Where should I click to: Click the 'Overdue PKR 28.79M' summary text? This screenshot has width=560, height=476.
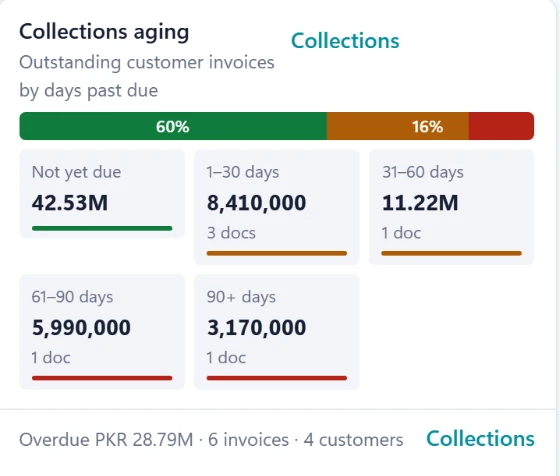click(x=106, y=440)
